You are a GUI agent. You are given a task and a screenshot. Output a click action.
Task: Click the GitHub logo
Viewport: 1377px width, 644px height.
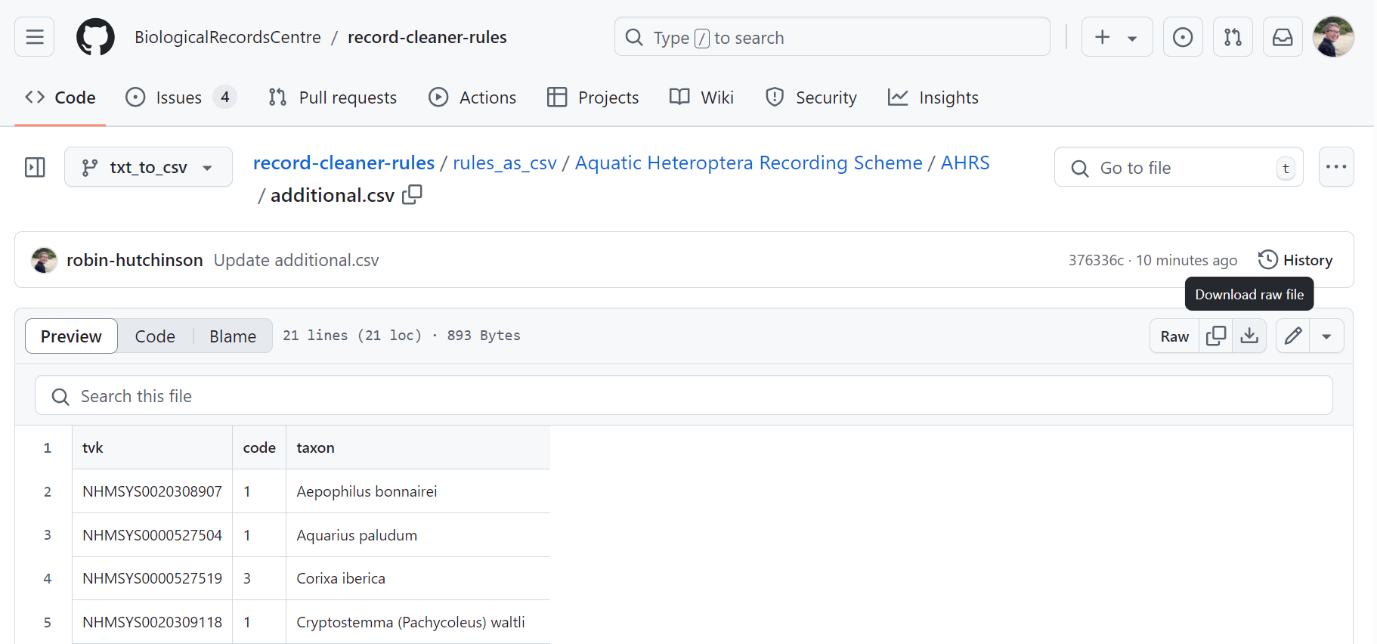point(95,36)
